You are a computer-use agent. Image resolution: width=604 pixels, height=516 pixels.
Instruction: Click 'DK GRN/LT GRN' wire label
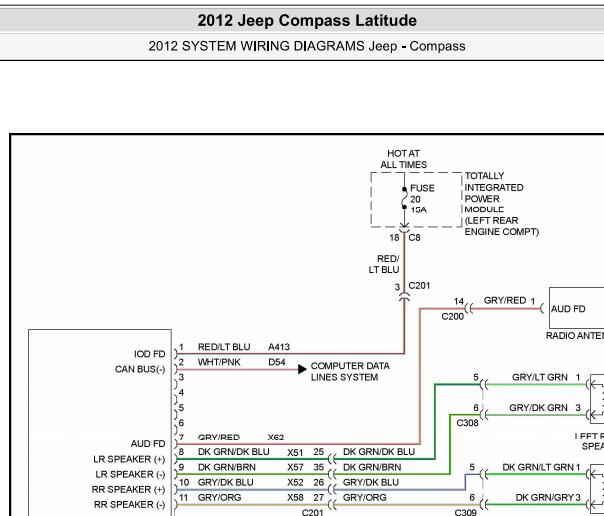[x=539, y=467]
